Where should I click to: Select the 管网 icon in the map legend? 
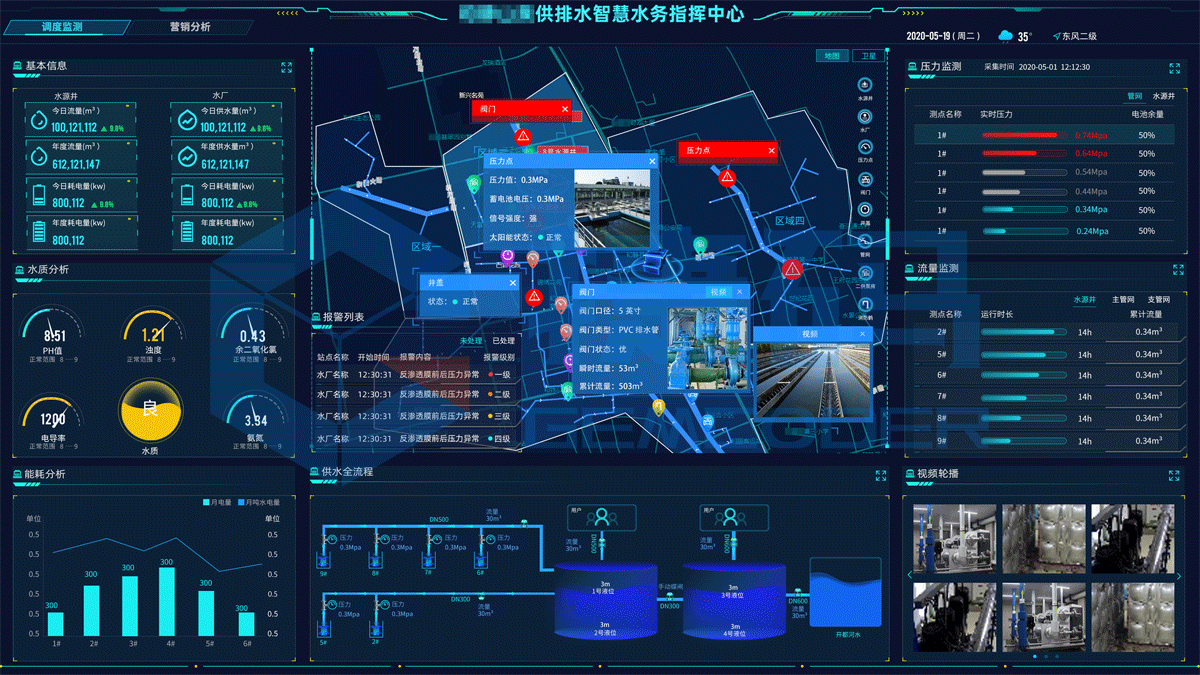(x=863, y=241)
